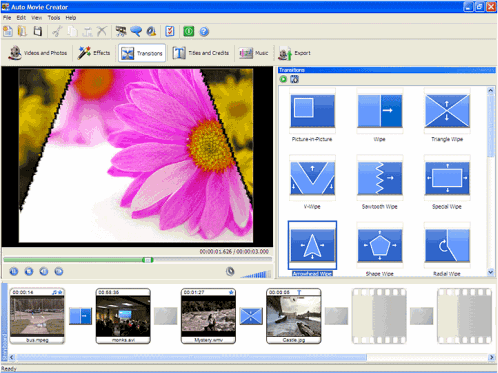Click the checklist options toolbar icon

pyautogui.click(x=170, y=32)
